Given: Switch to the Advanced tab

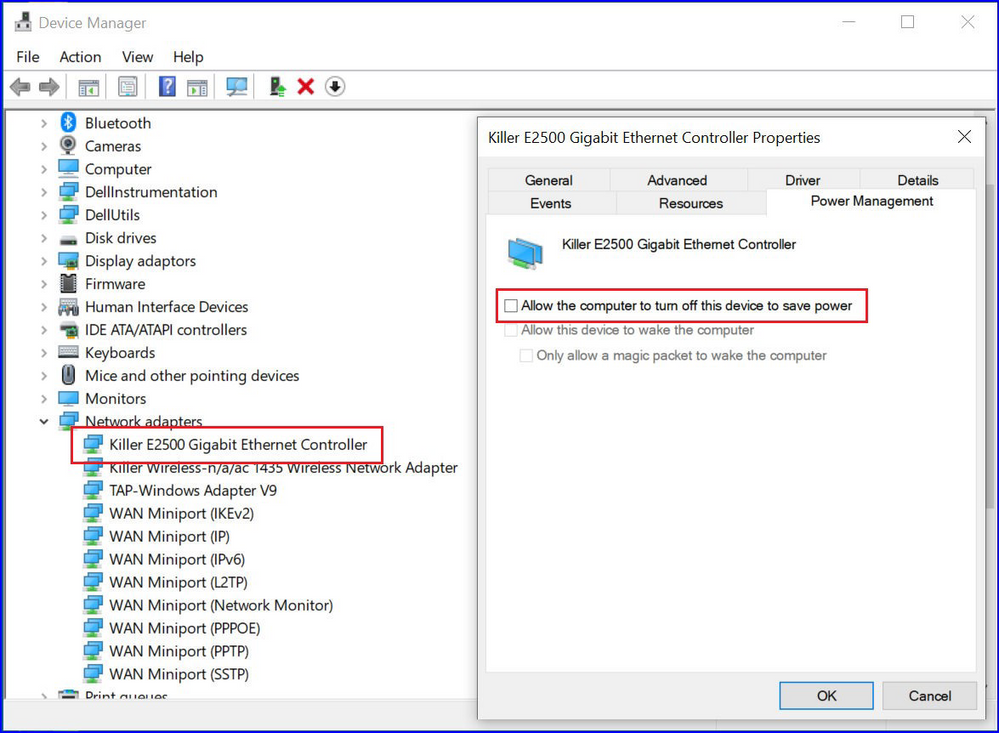Looking at the screenshot, I should 677,180.
